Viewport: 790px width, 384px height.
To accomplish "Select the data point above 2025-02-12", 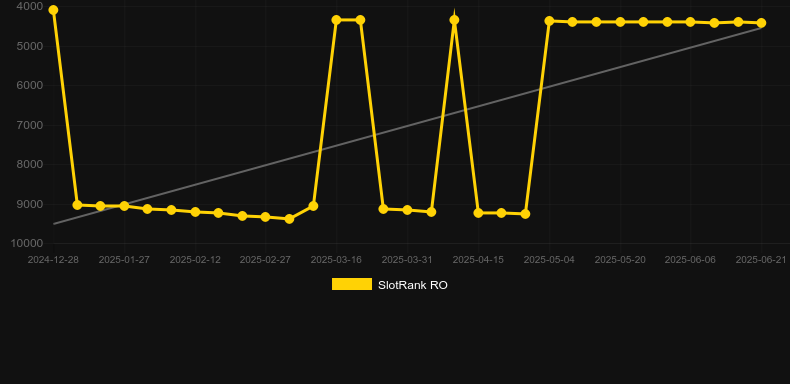I will tap(195, 212).
